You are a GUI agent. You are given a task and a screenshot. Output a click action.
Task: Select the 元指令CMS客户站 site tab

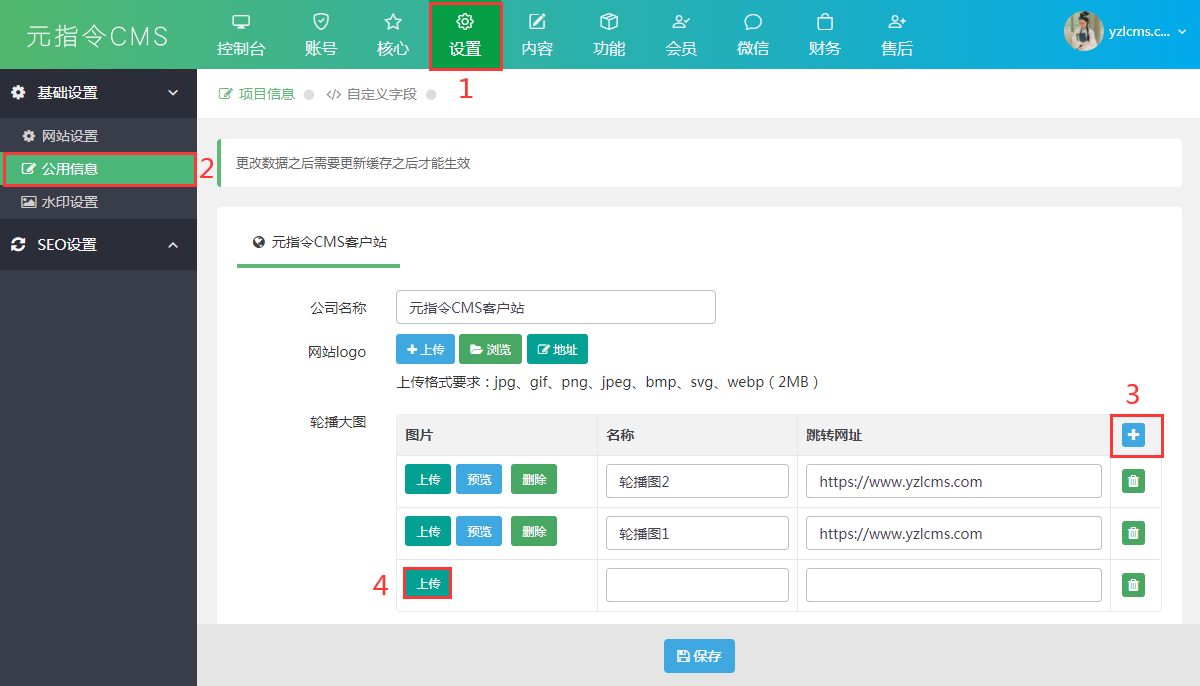tap(319, 242)
